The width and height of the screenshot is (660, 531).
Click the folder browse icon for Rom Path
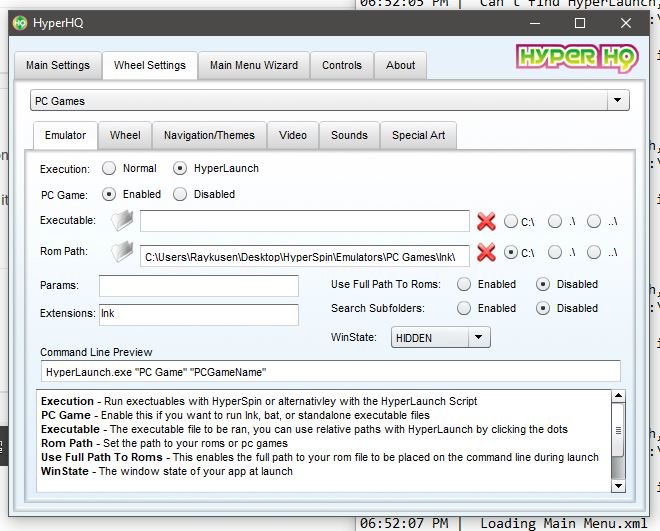tap(121, 254)
